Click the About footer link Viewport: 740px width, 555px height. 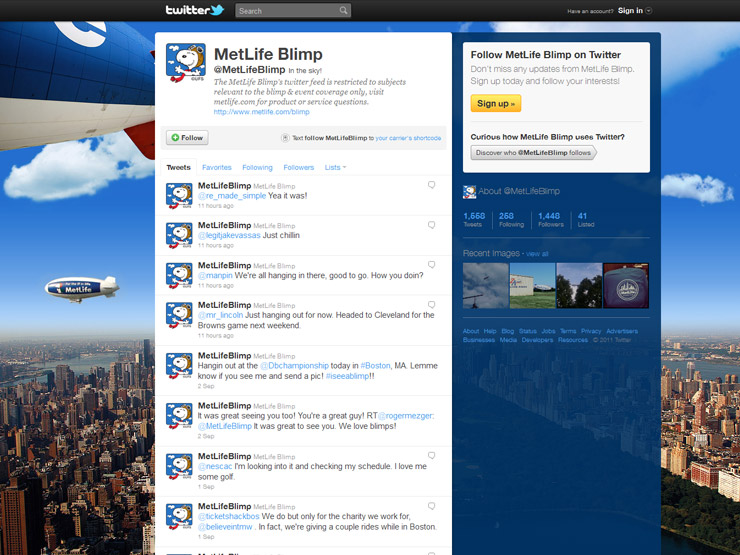click(471, 331)
